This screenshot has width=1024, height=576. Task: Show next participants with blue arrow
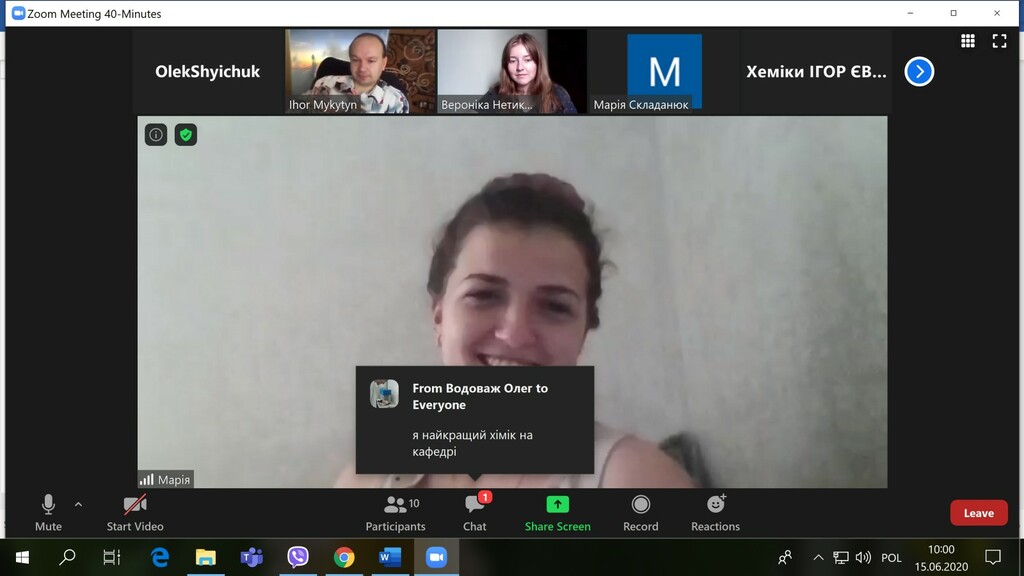[919, 71]
